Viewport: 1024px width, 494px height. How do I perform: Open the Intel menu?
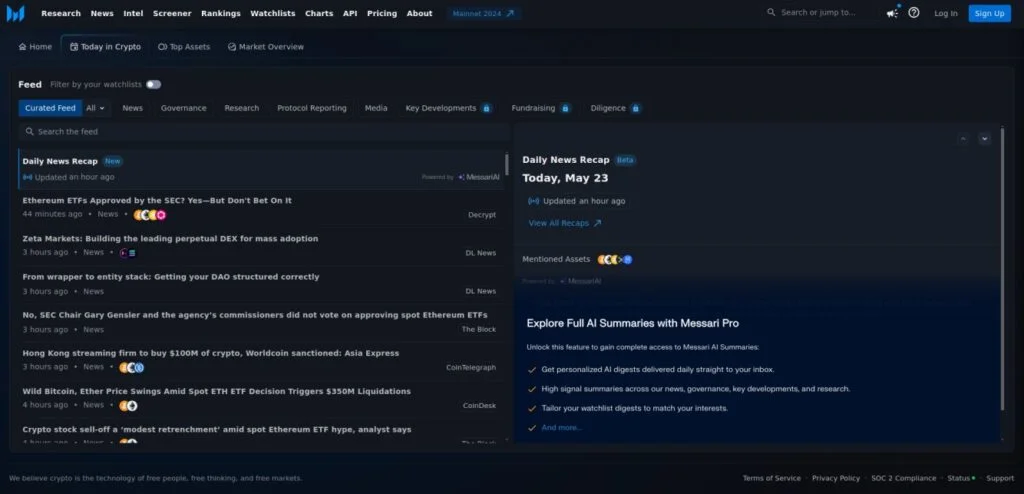[x=133, y=13]
